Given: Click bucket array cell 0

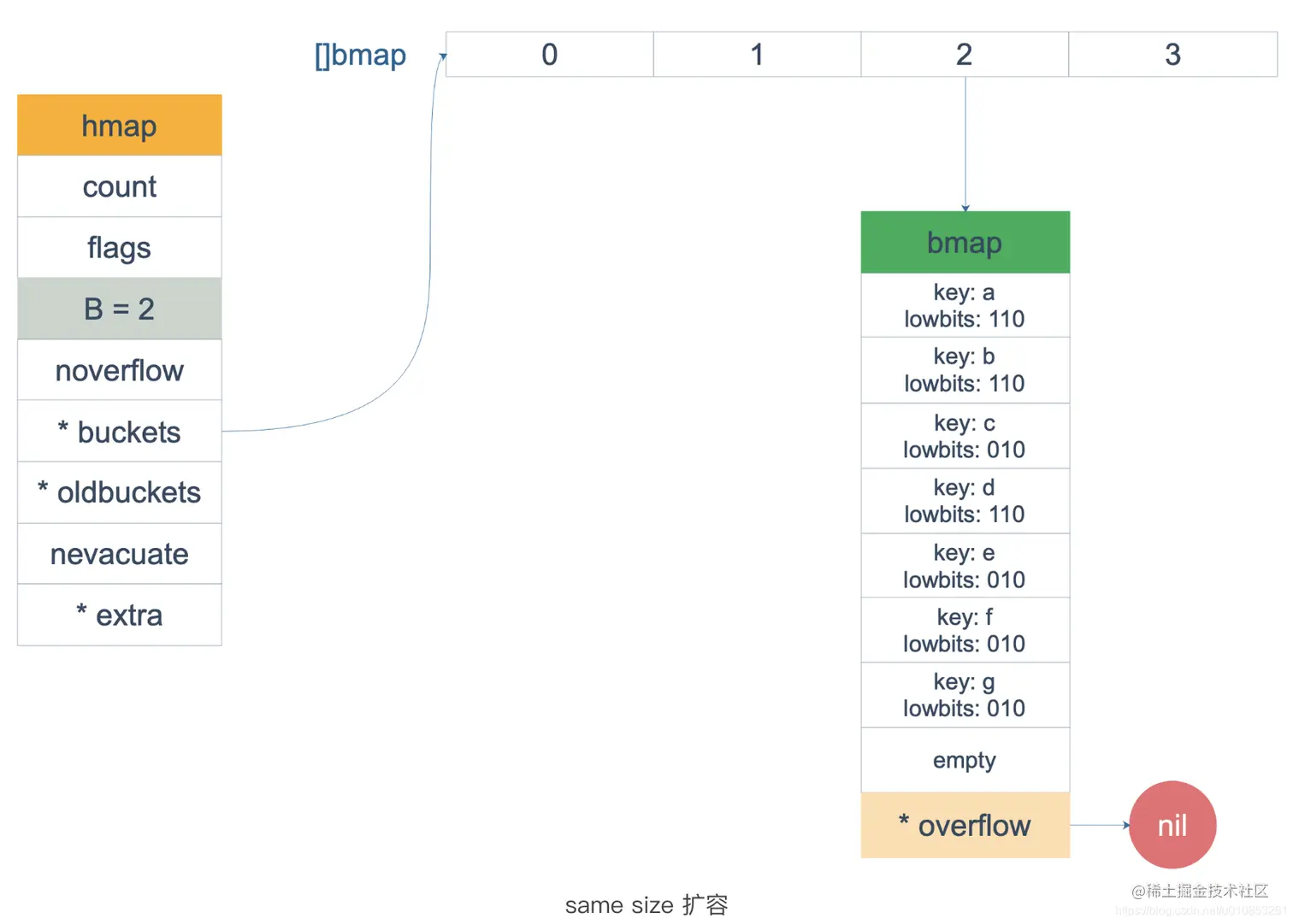Looking at the screenshot, I should tap(550, 55).
